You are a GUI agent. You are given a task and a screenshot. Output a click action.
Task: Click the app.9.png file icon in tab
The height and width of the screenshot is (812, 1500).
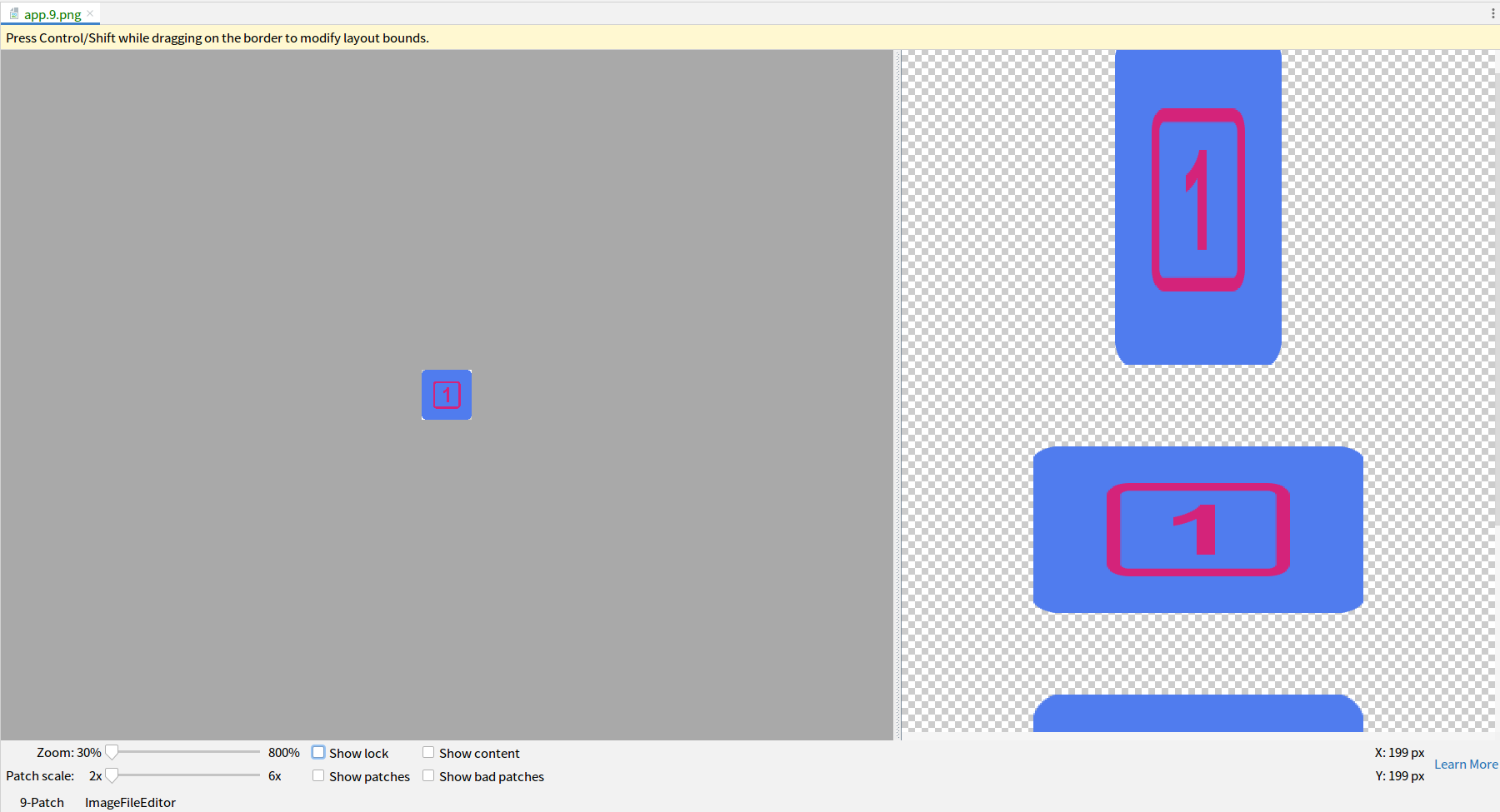13,14
